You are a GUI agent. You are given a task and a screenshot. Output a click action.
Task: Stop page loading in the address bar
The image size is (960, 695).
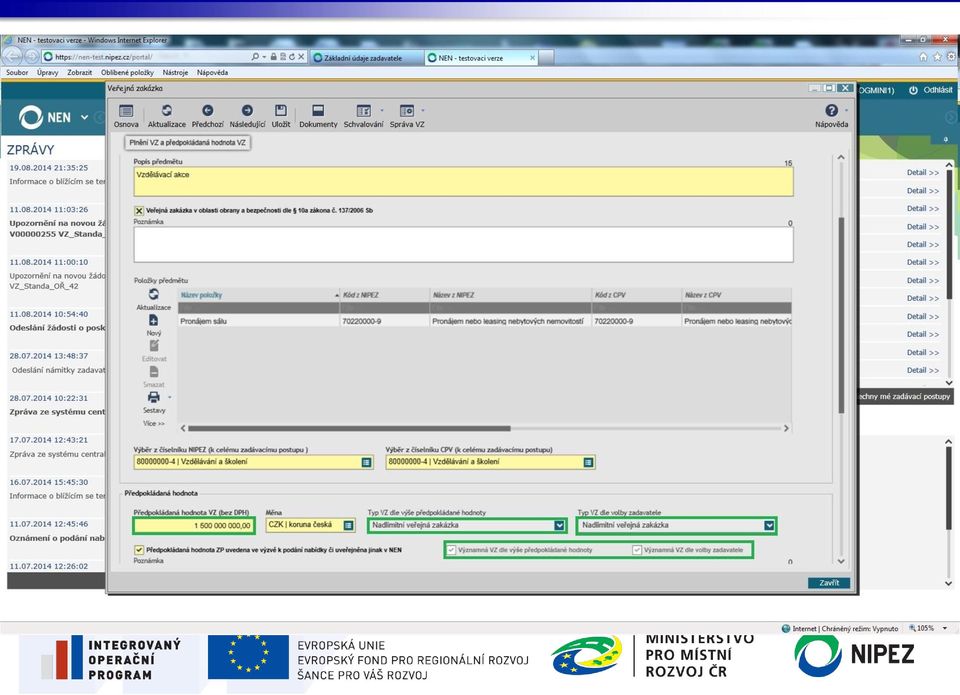click(301, 57)
